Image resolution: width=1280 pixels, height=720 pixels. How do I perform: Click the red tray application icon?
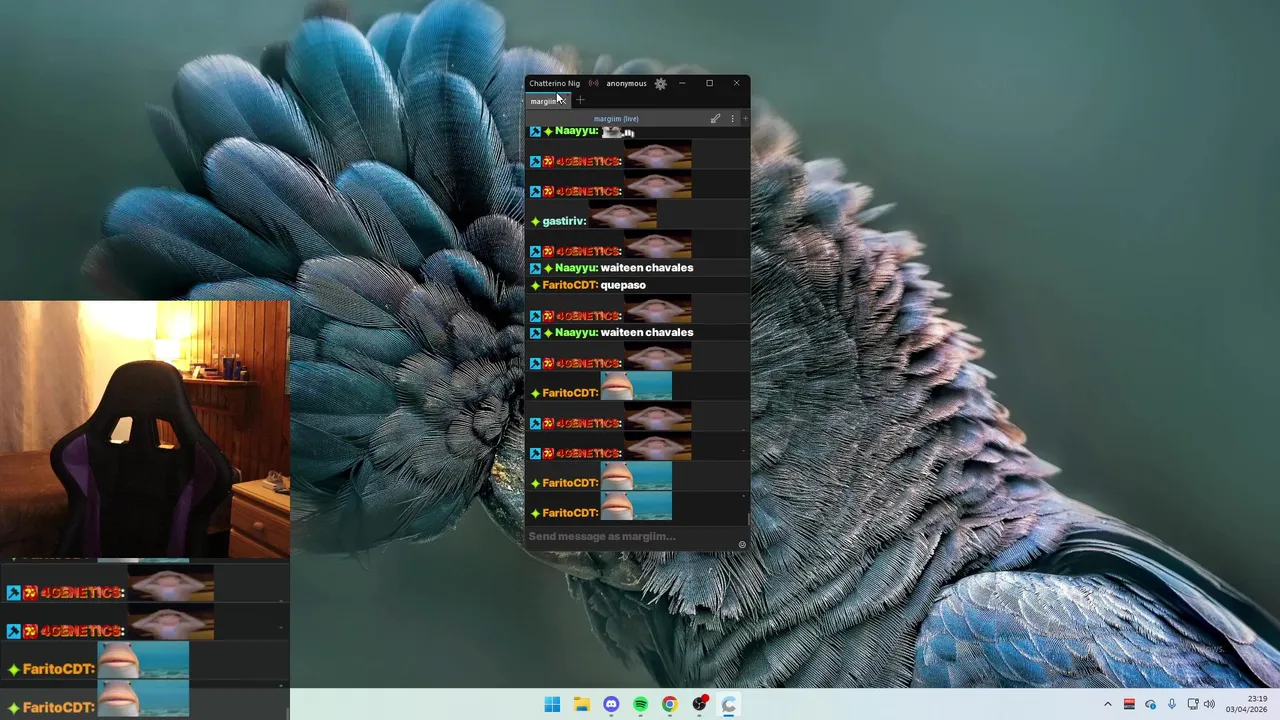[1129, 705]
